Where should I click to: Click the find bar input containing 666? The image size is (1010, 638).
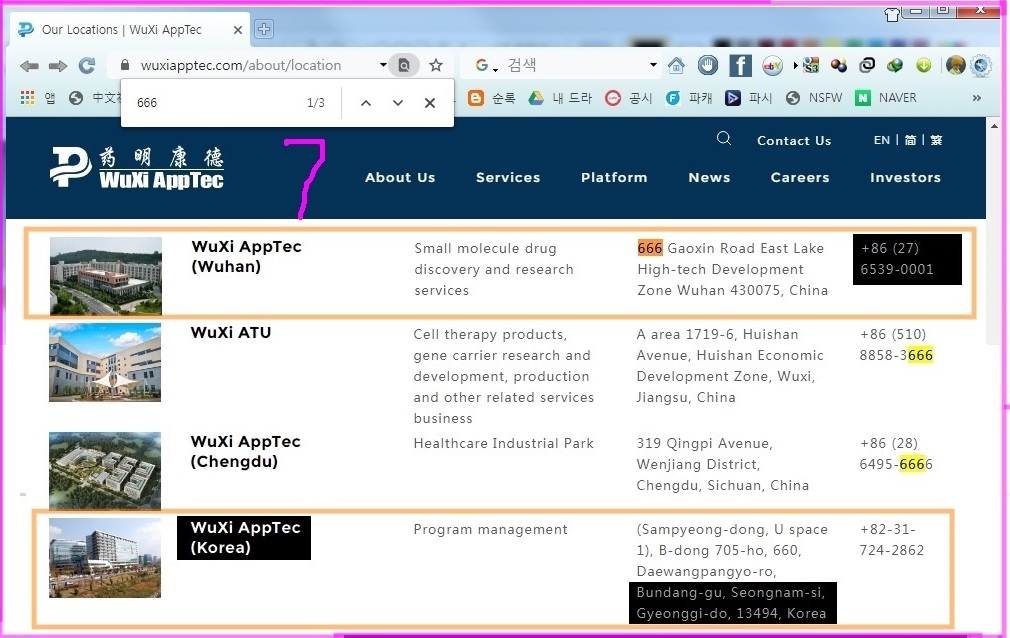click(216, 103)
